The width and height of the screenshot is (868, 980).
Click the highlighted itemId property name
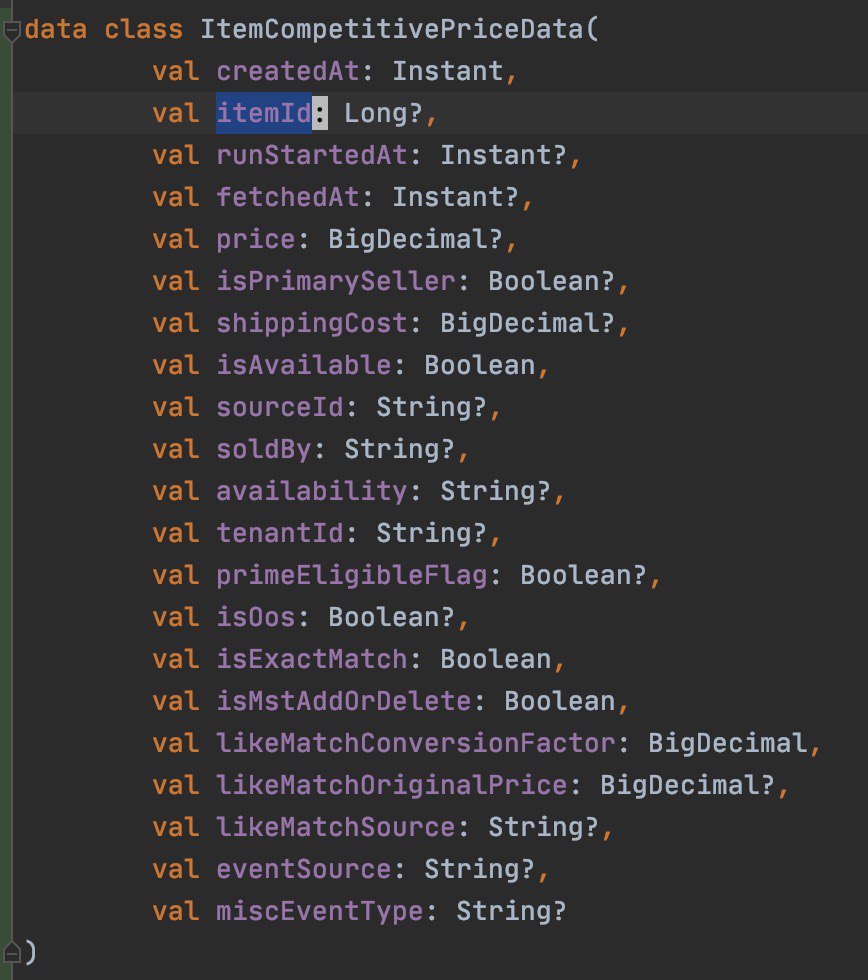pyautogui.click(x=264, y=113)
